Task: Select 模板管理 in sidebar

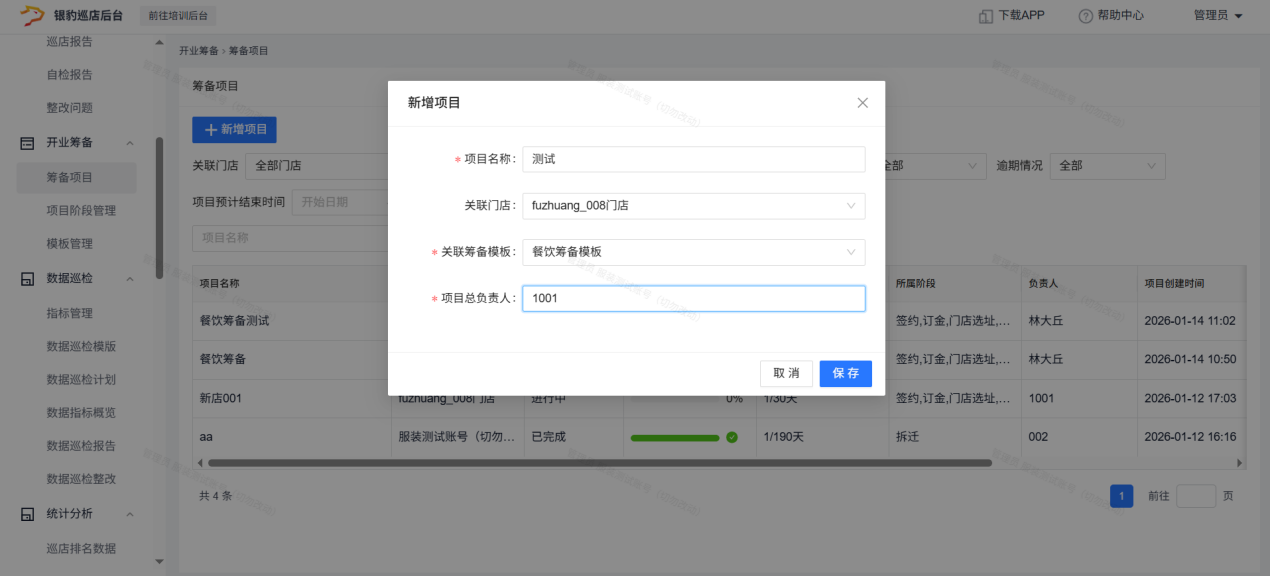Action: [69, 244]
